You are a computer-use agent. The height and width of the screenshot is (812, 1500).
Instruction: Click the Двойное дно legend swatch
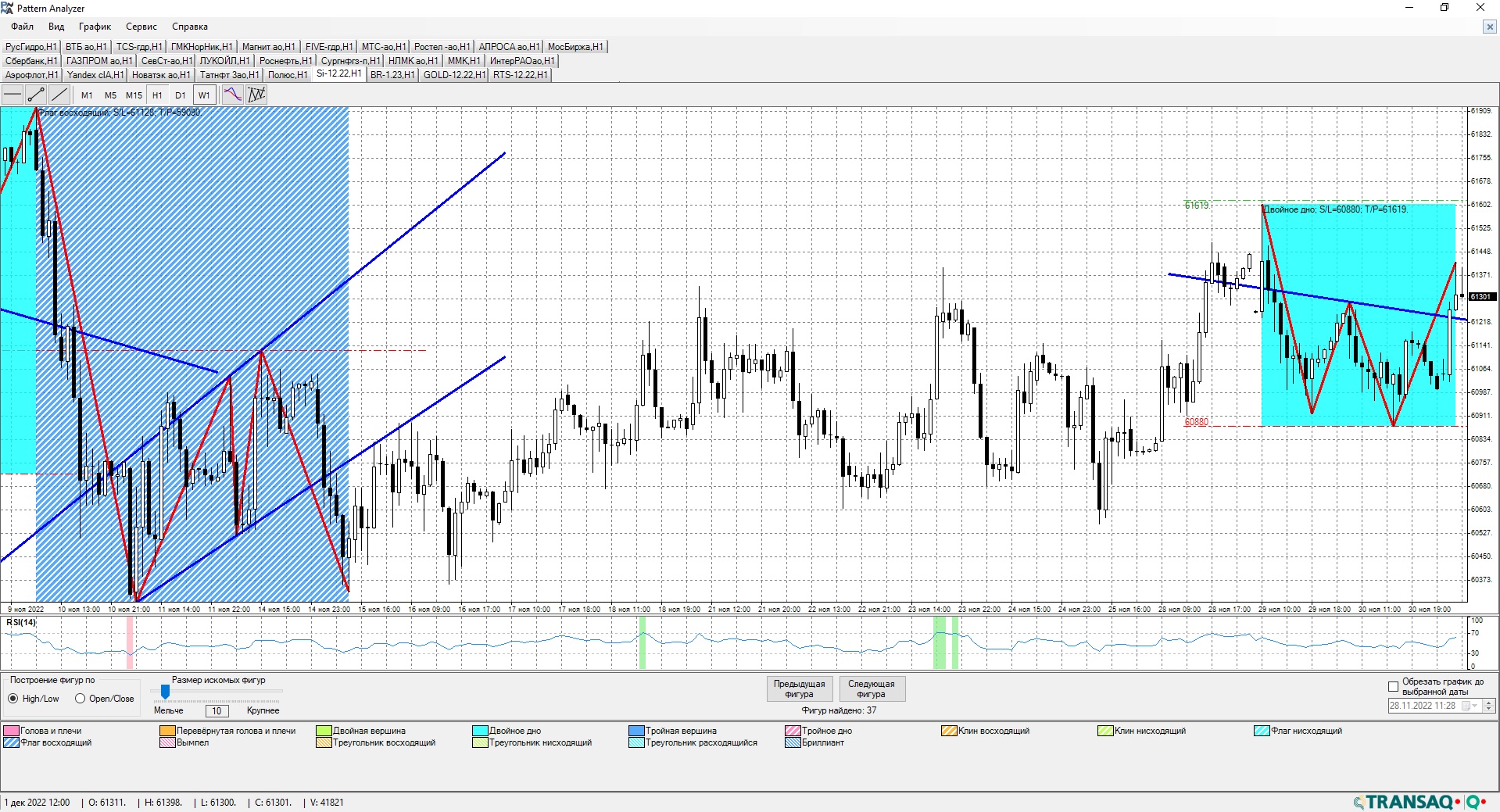click(x=481, y=732)
